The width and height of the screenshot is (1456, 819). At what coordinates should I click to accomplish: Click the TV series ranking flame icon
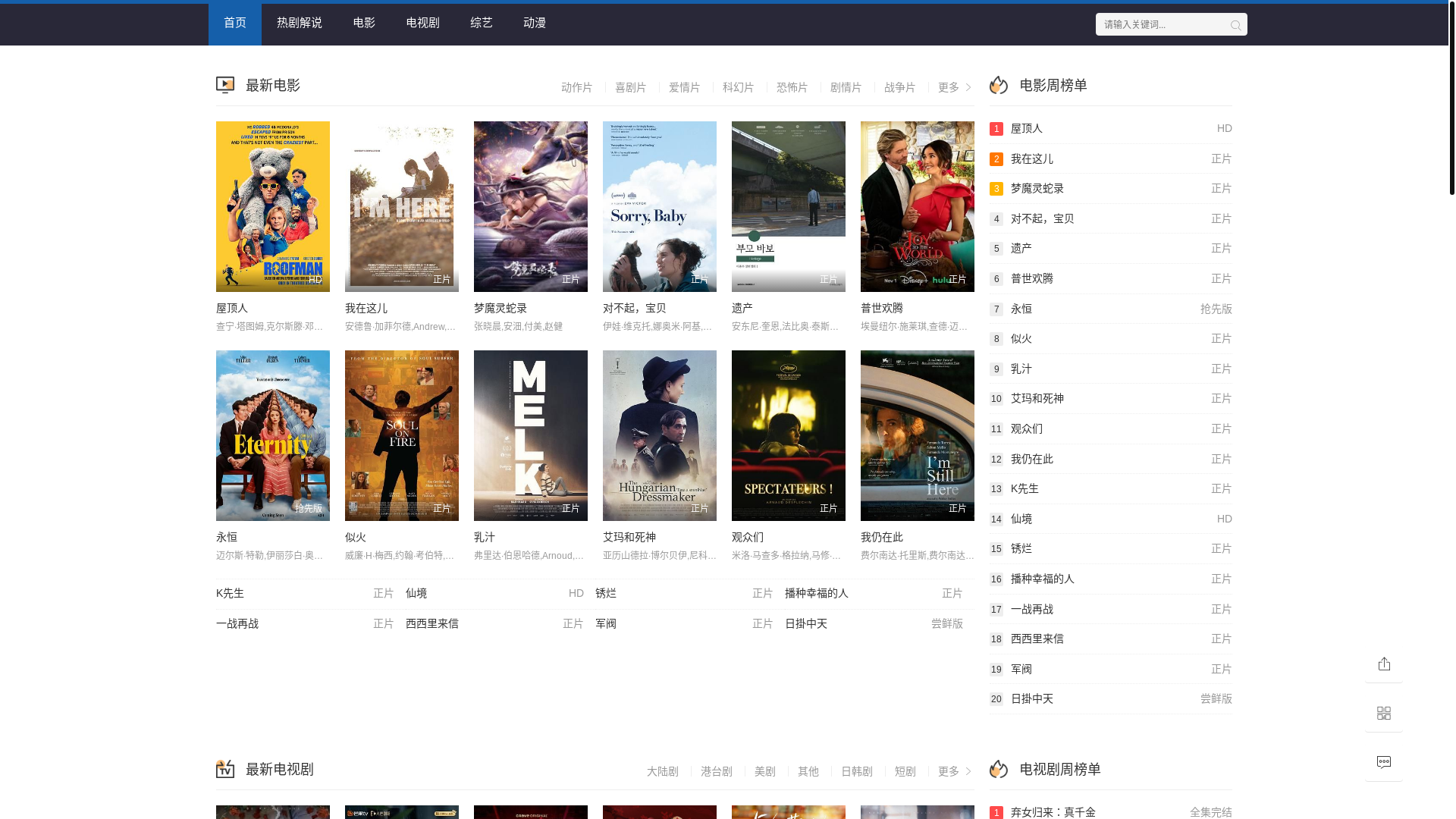pyautogui.click(x=999, y=769)
